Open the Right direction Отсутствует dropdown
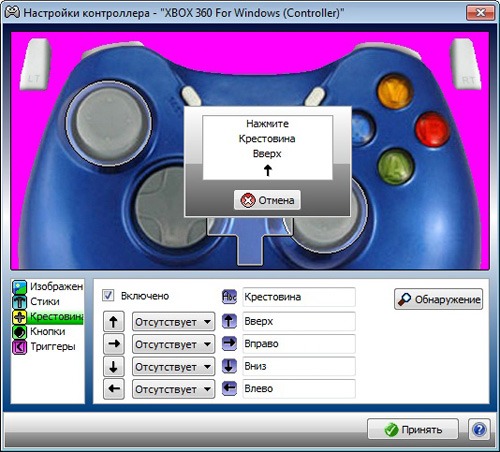This screenshot has height=452, width=500. click(x=173, y=344)
